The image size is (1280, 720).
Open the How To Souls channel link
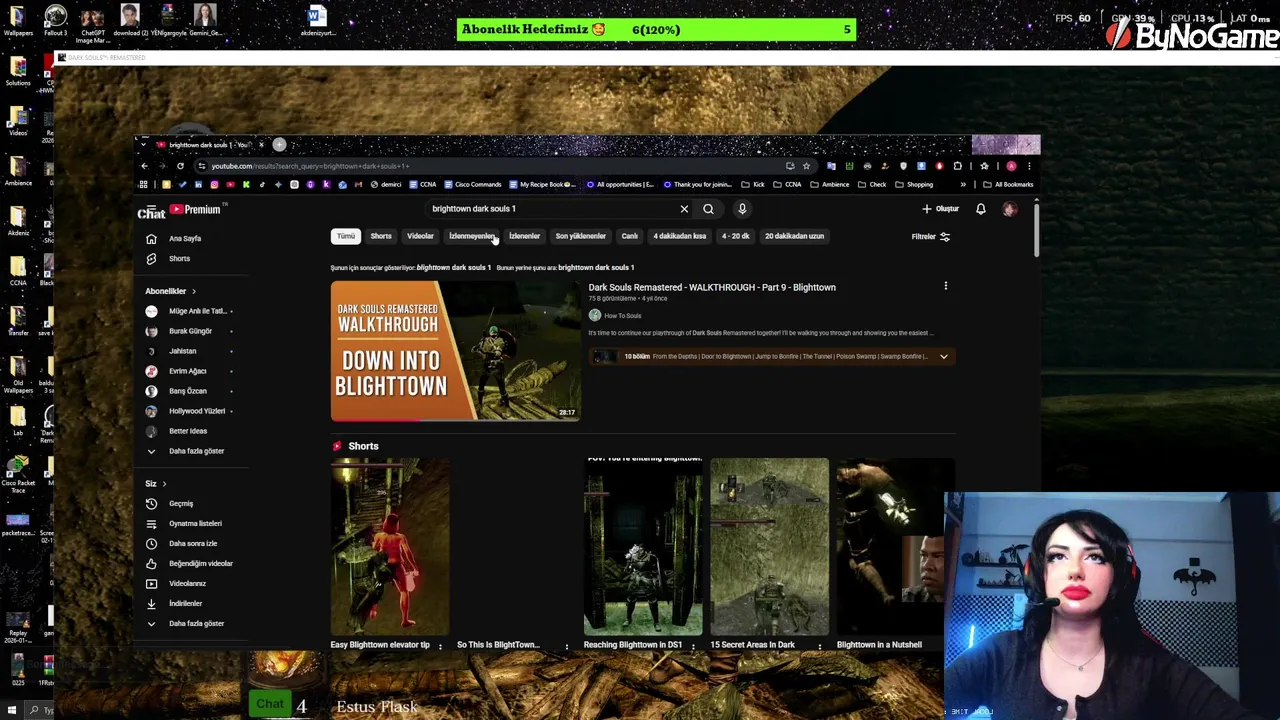622,316
